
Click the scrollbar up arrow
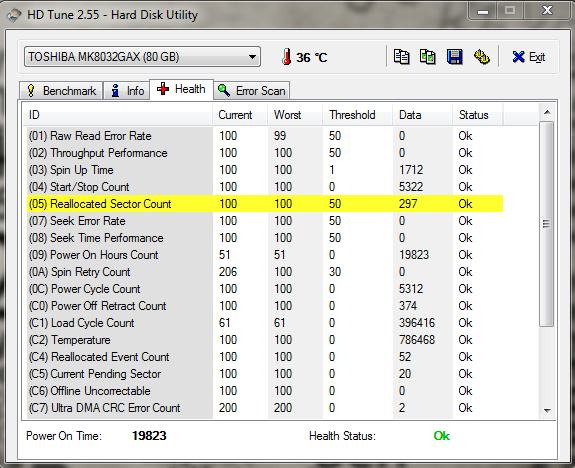tap(547, 113)
